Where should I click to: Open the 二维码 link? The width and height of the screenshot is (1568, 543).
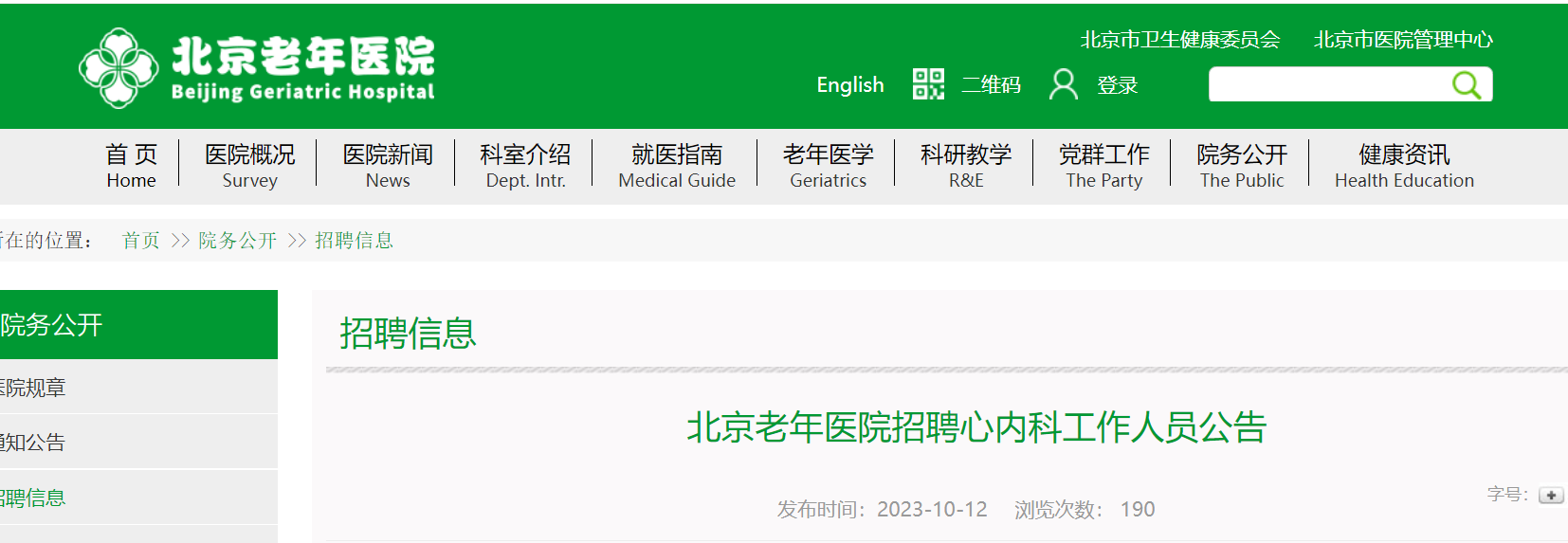pyautogui.click(x=992, y=85)
